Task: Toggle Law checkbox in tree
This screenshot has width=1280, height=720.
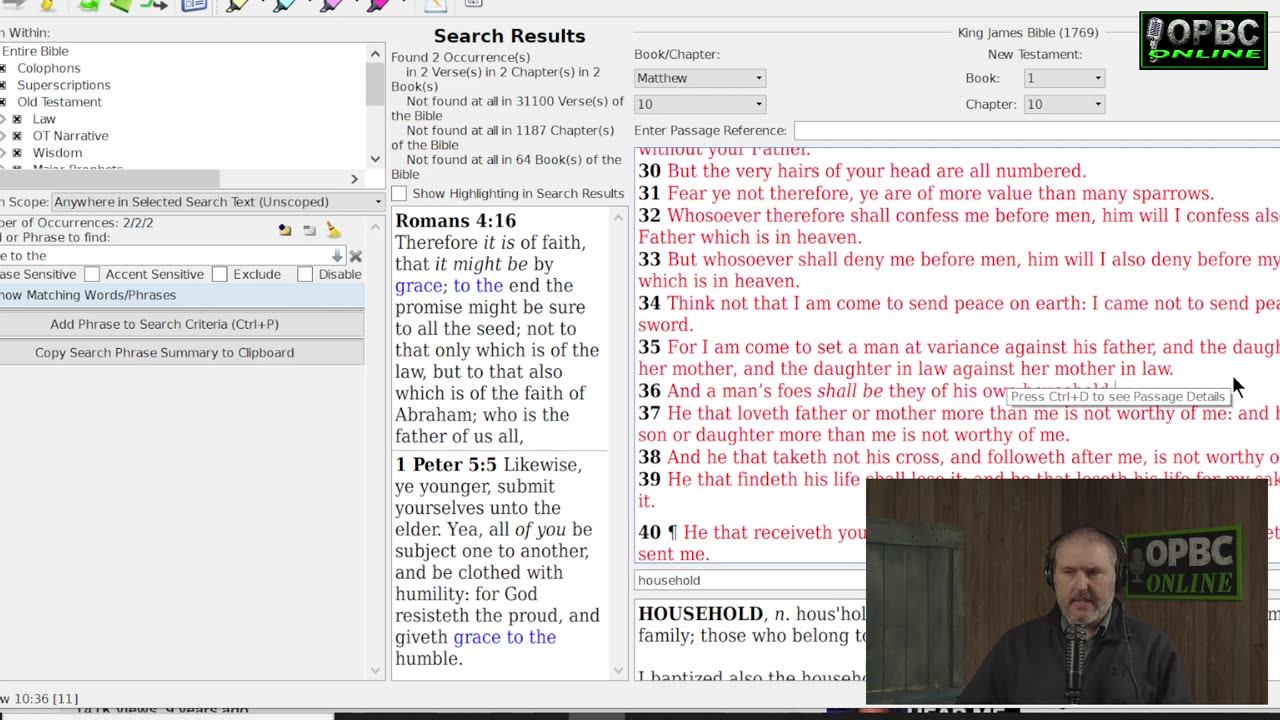Action: click(x=17, y=119)
